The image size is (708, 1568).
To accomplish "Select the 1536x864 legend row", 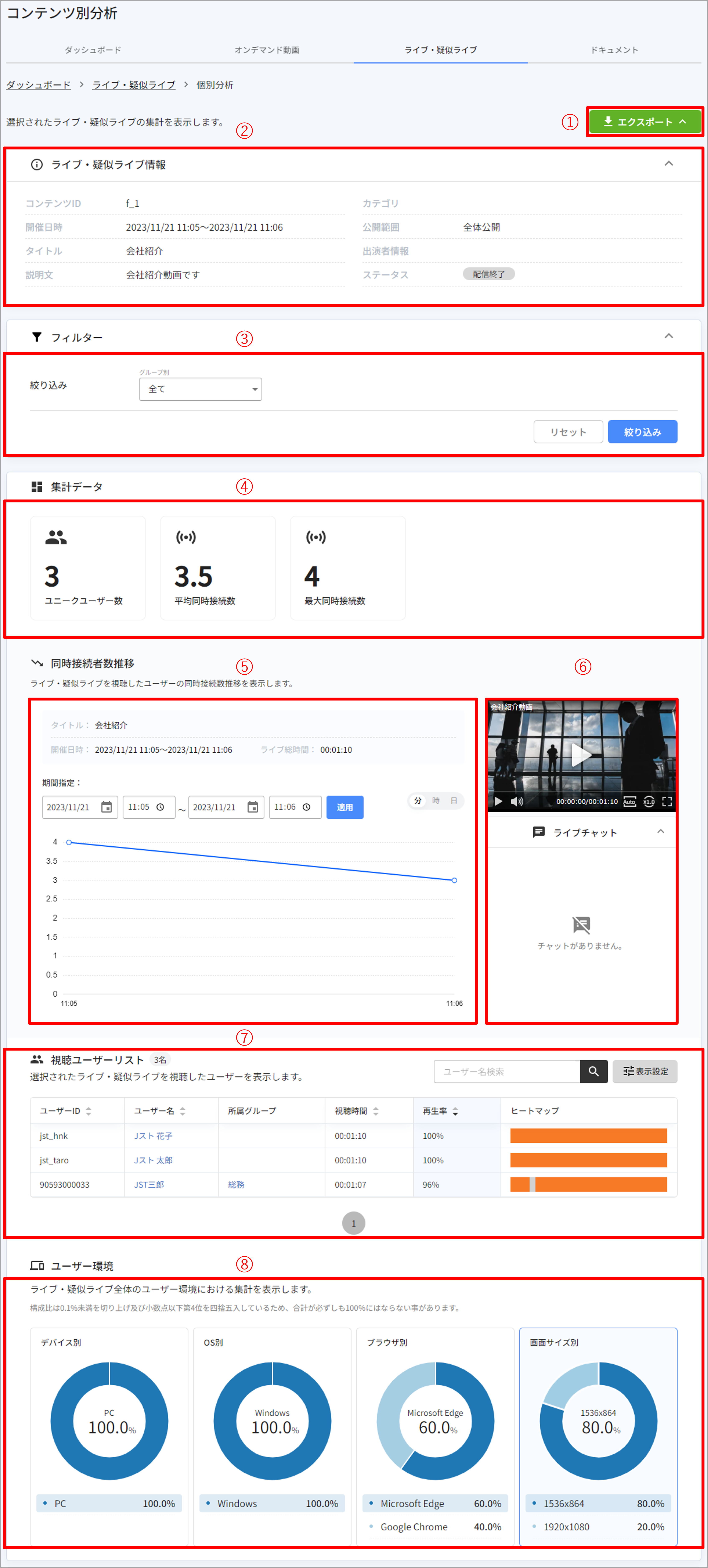I will point(598,1504).
